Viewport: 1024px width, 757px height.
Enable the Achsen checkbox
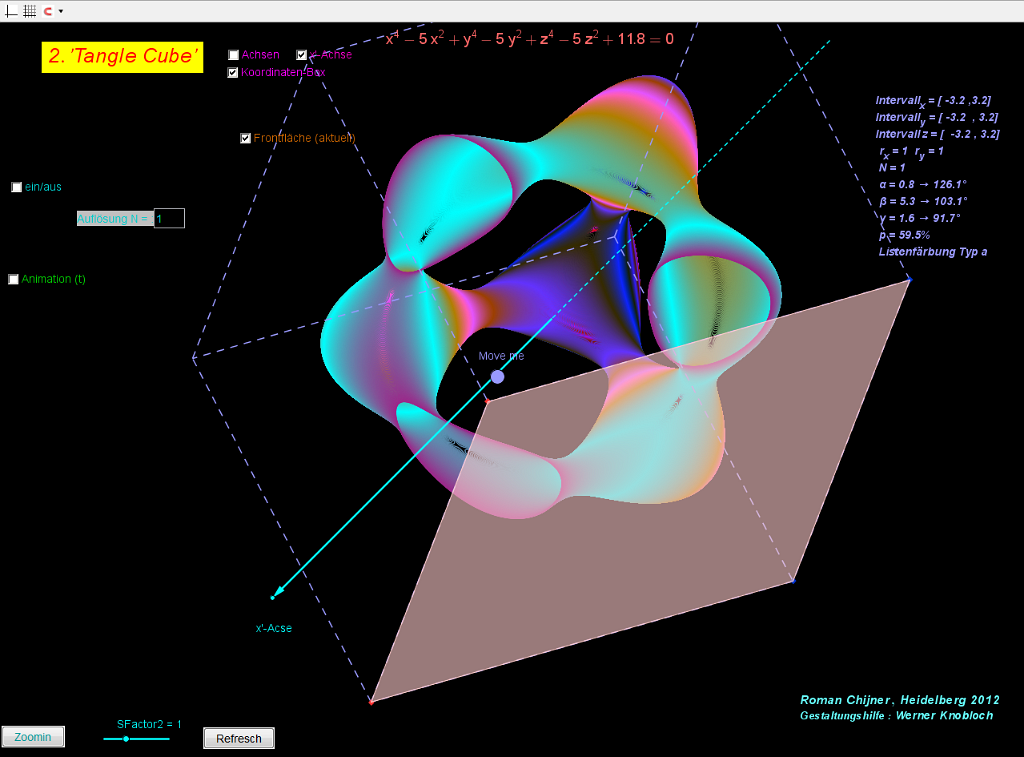[234, 55]
